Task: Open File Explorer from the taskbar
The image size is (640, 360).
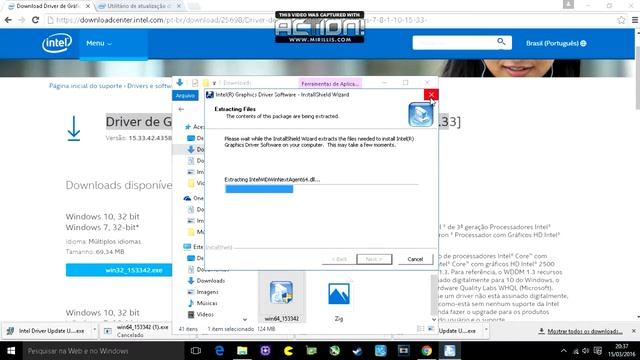Action: click(242, 351)
